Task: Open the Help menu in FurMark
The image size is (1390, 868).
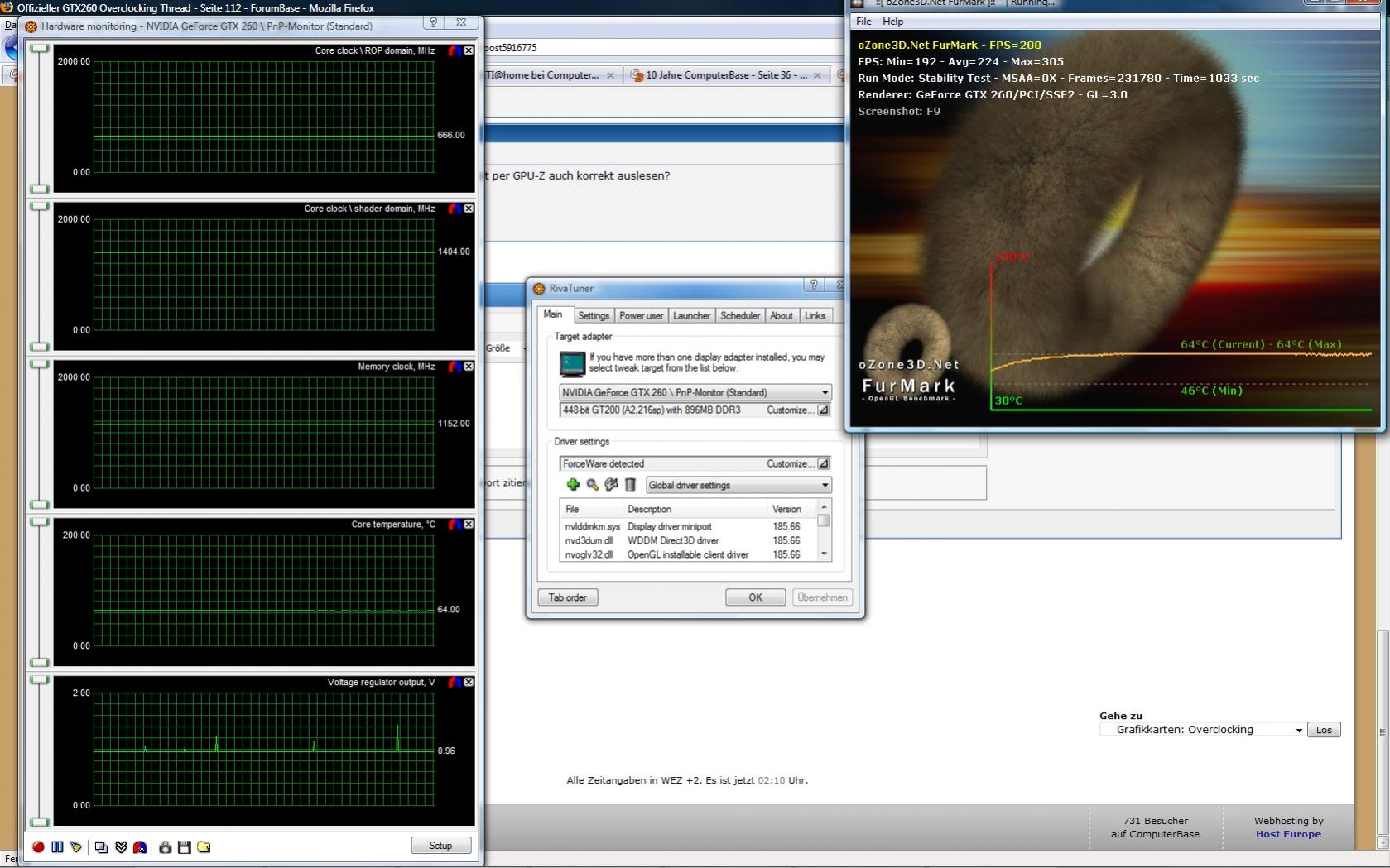Action: pyautogui.click(x=892, y=22)
